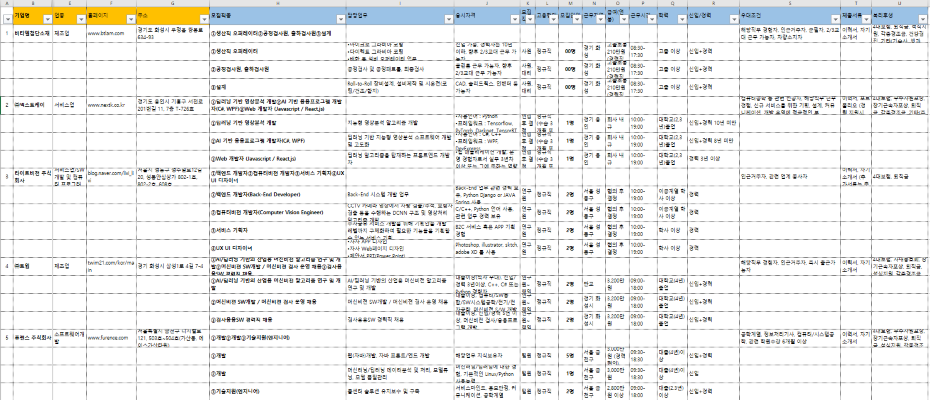Select the 컴퓨터비전 개발자(Computer Vision Engineer) cell
Screen dimensions: 930x400
pyautogui.click(x=268, y=212)
